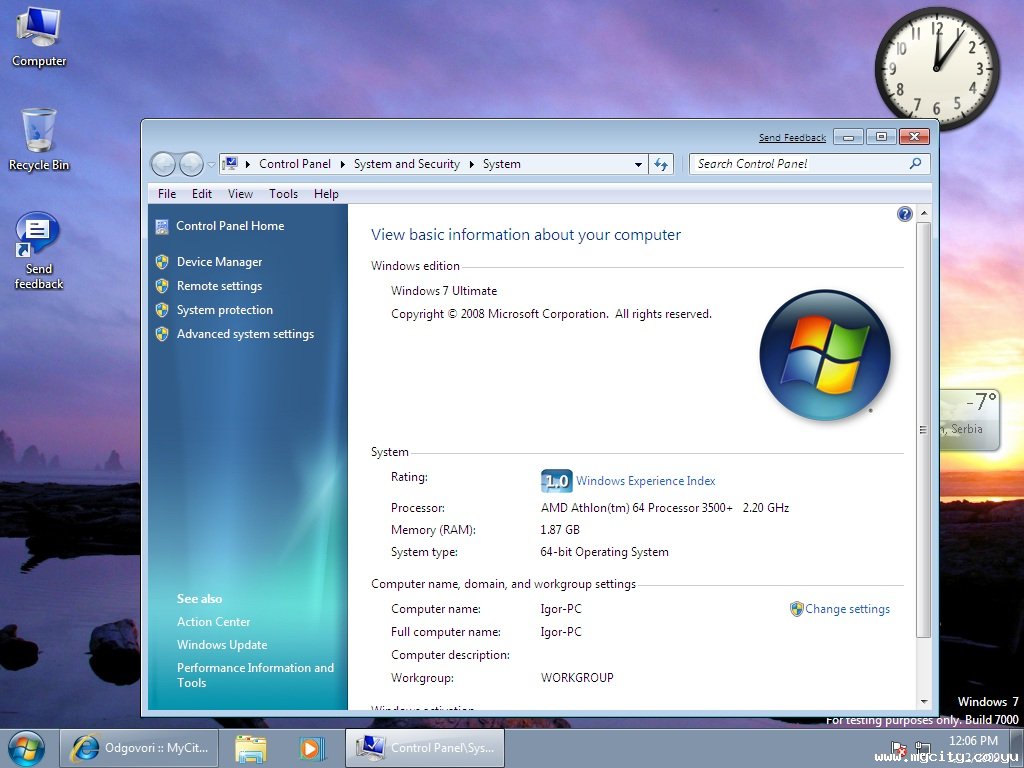This screenshot has height=768, width=1024.
Task: Open the View menu
Action: point(240,194)
